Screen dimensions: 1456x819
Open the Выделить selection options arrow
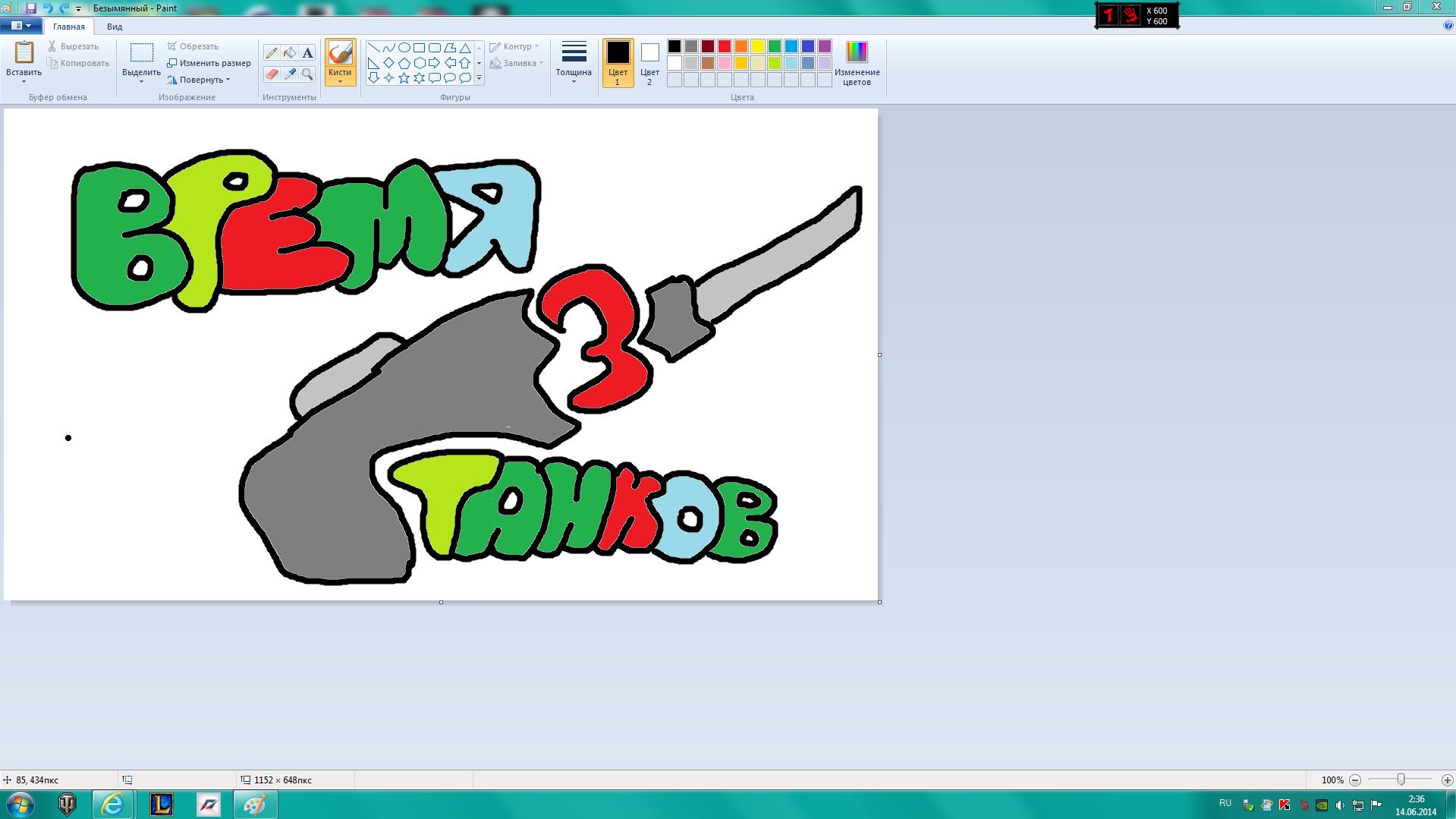click(x=141, y=82)
